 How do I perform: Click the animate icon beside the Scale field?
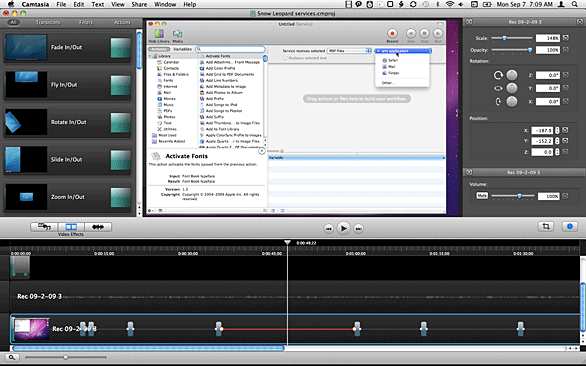tap(566, 38)
